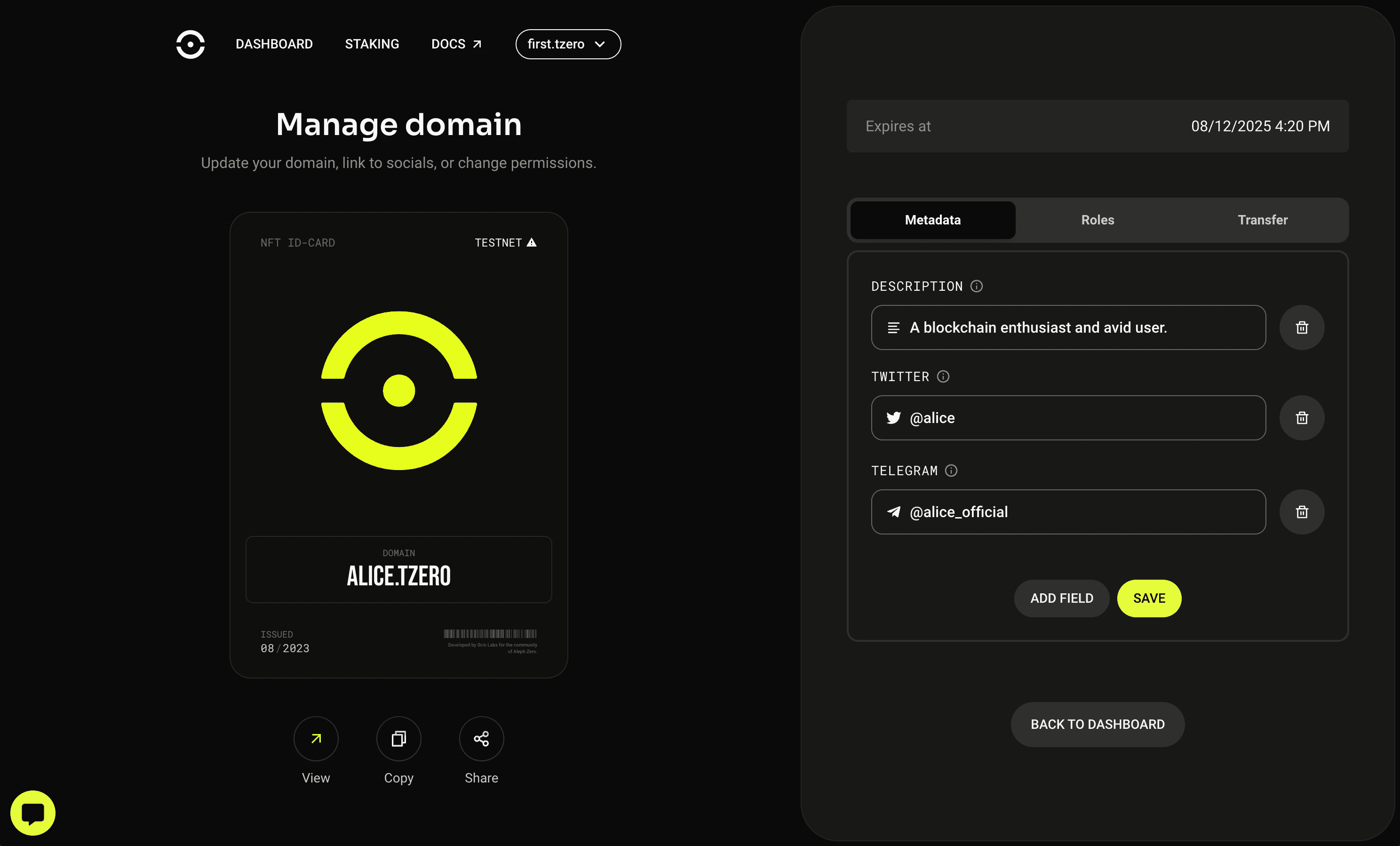The width and height of the screenshot is (1400, 846).
Task: Switch to the Transfer tab
Action: coord(1263,219)
